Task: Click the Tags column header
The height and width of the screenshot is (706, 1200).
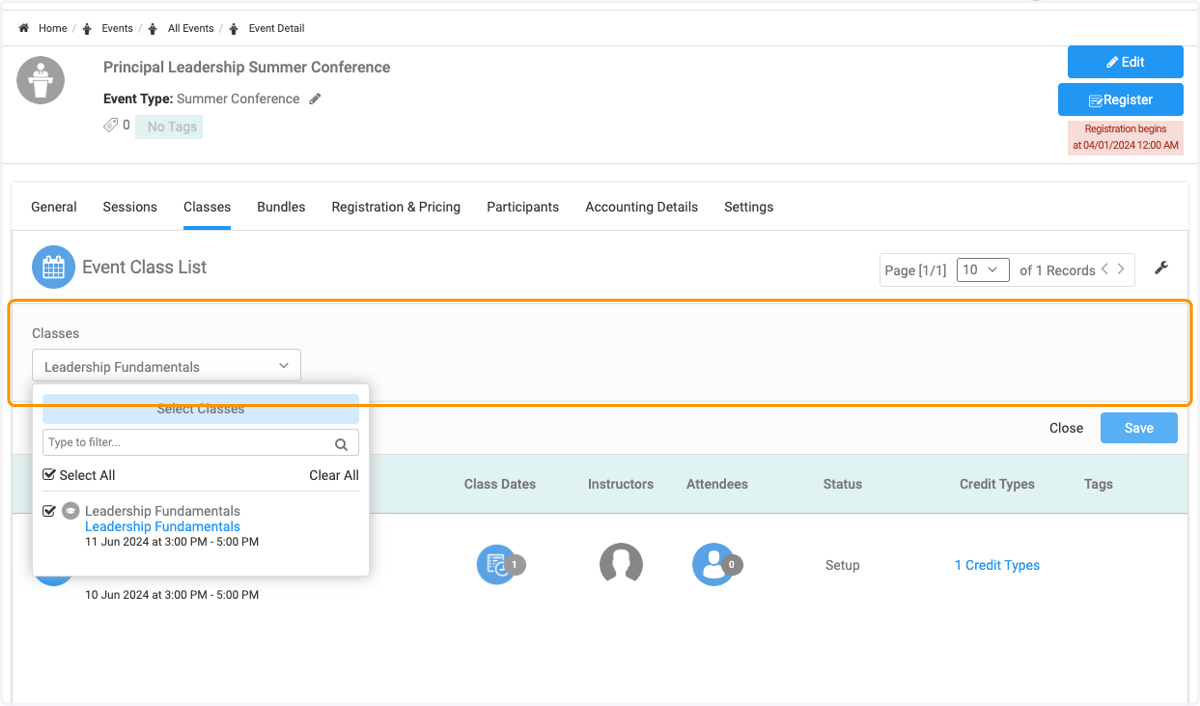Action: 1098,484
